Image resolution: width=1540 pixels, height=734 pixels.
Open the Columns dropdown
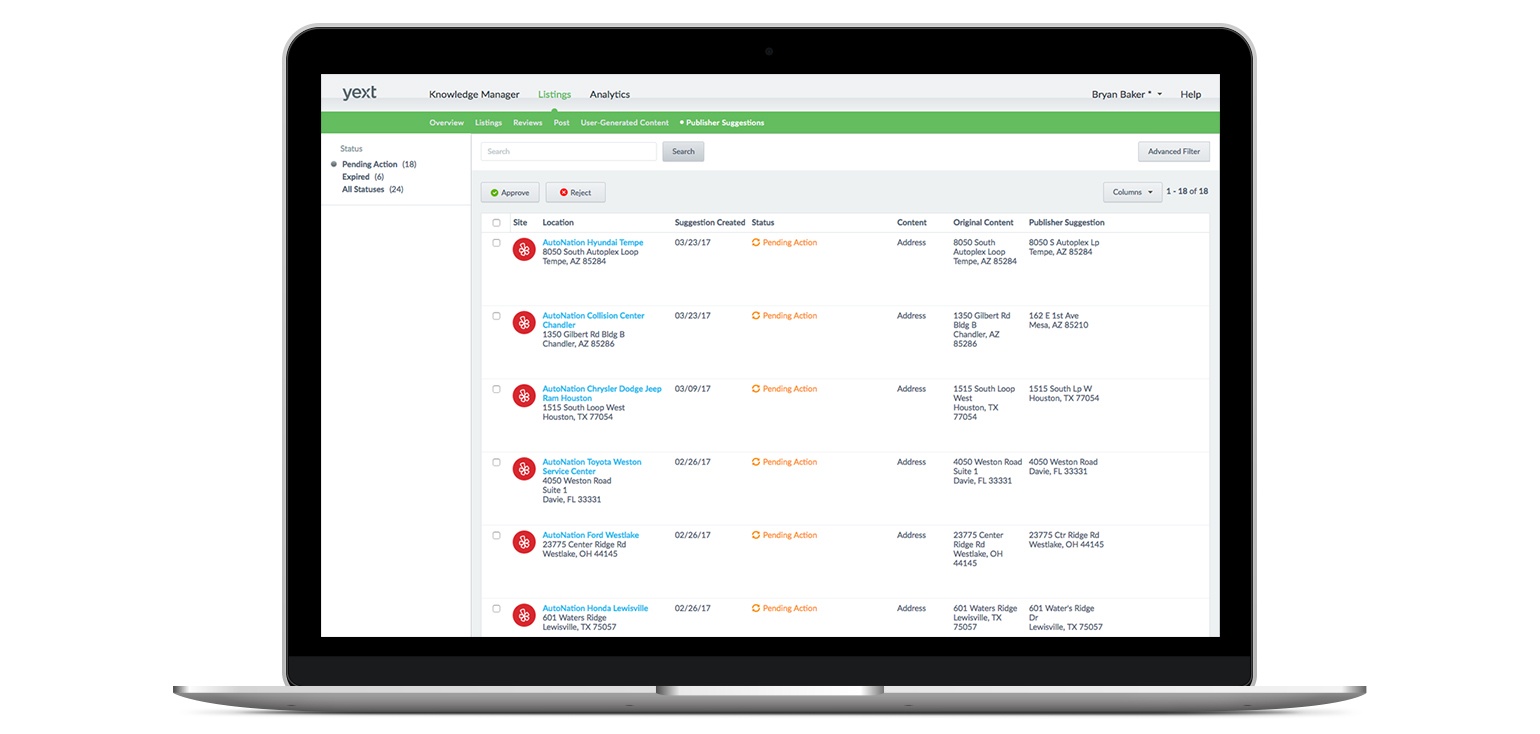[1132, 192]
